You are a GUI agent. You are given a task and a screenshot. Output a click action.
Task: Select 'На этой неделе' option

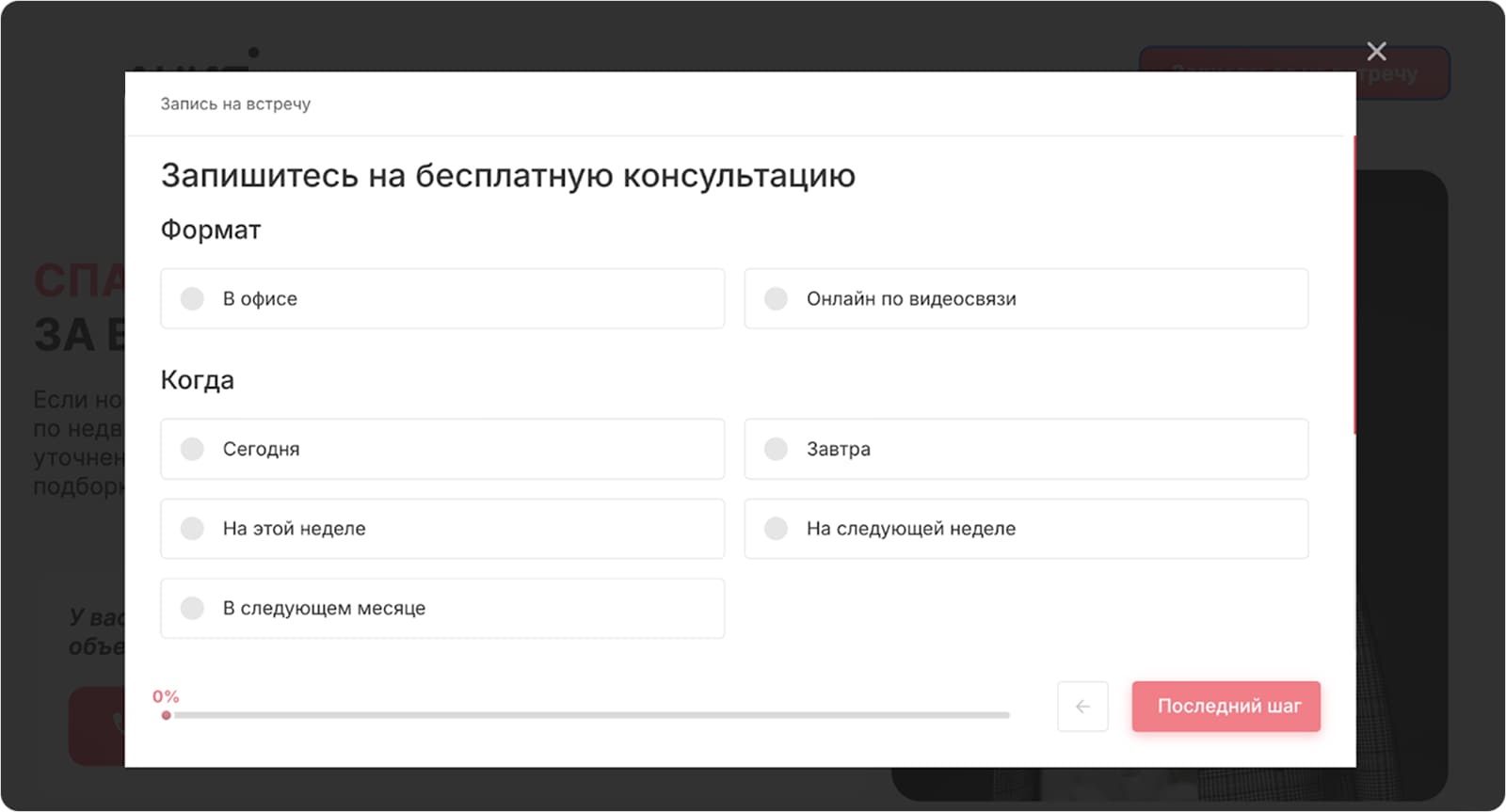[x=442, y=529]
